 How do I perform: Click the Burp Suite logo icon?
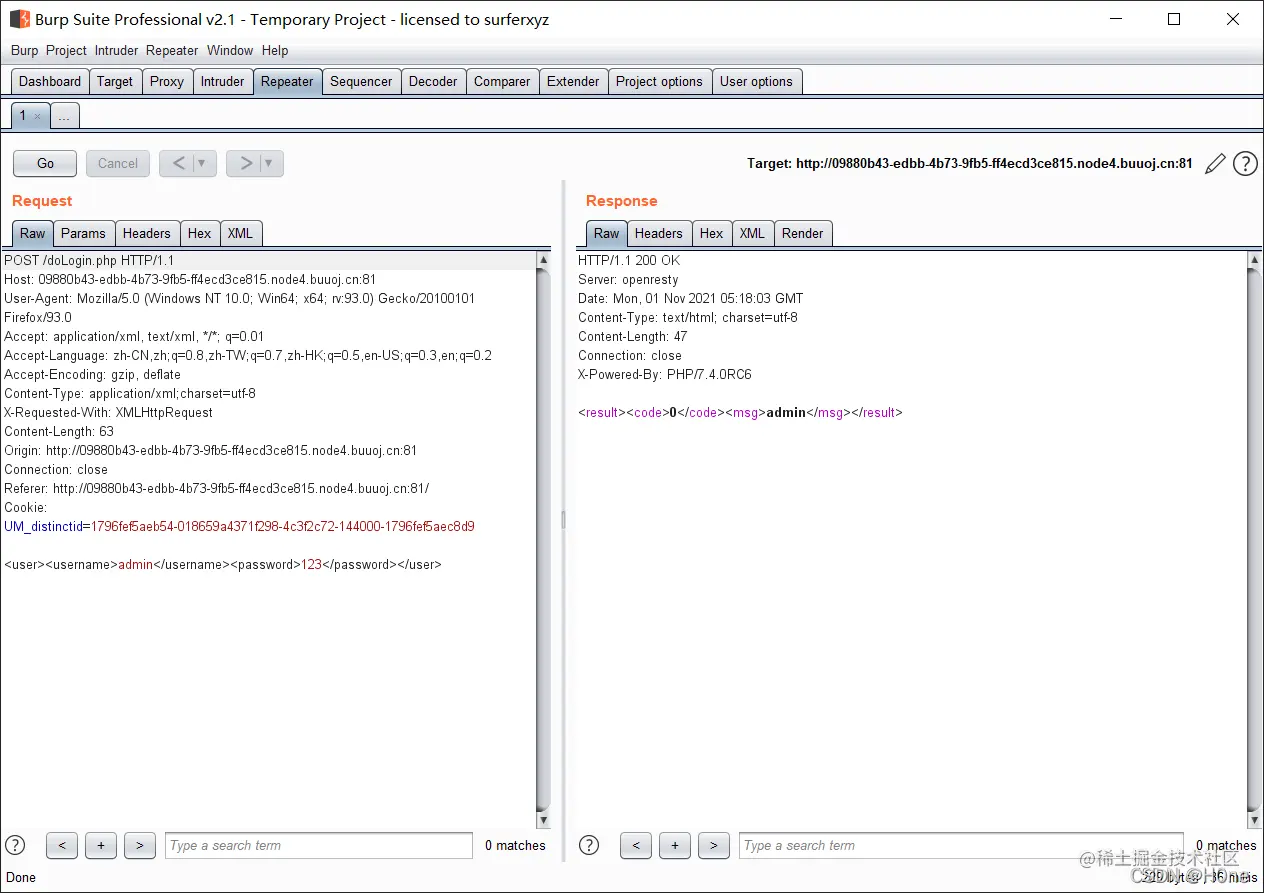pos(19,19)
